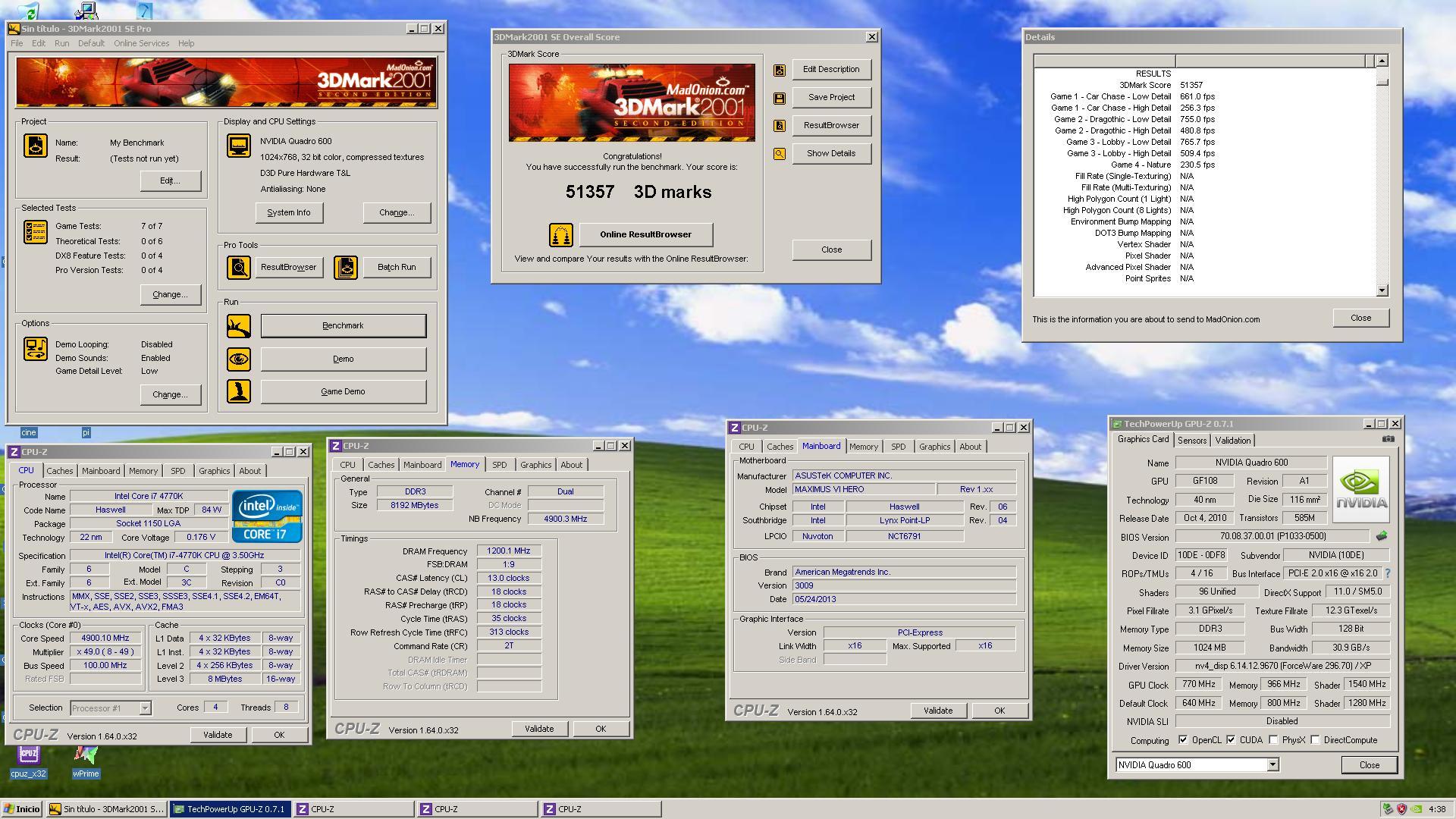Viewport: 1456px width, 819px height.
Task: Click the Game 4 - Nature 230.5 fps row
Action: click(x=1203, y=165)
